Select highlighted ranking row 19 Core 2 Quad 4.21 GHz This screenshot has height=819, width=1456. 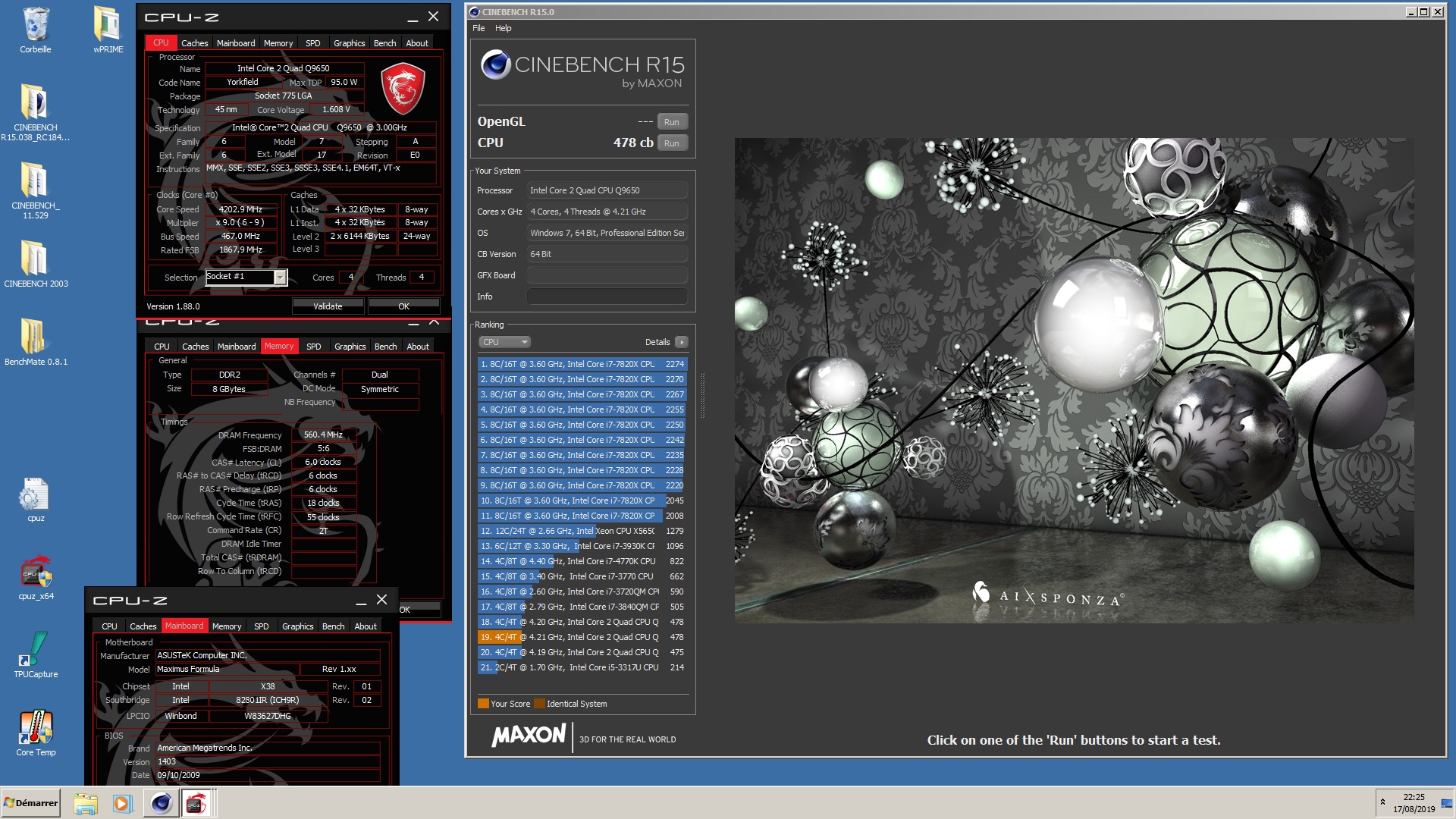582,637
